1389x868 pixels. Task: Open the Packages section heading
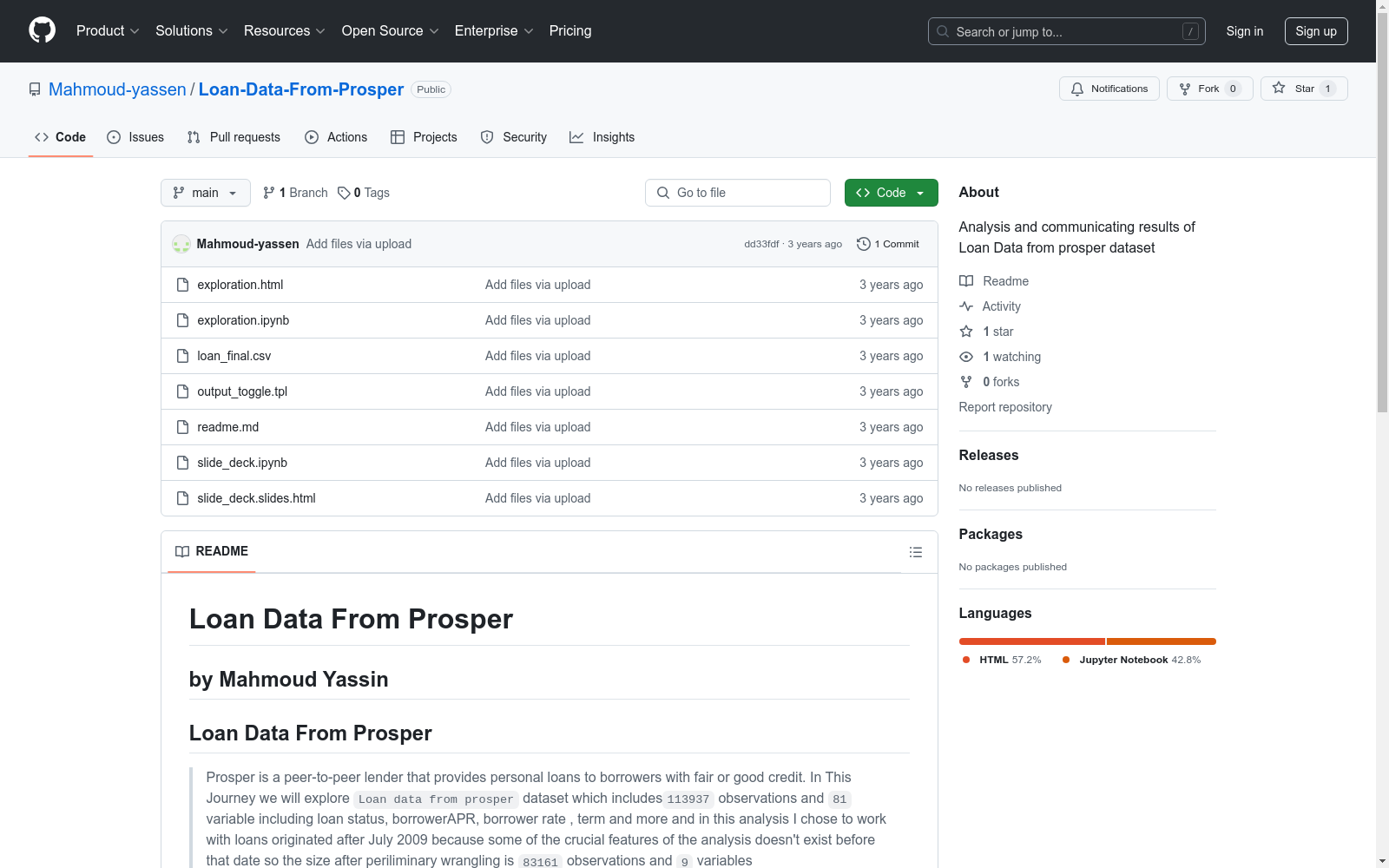point(991,534)
